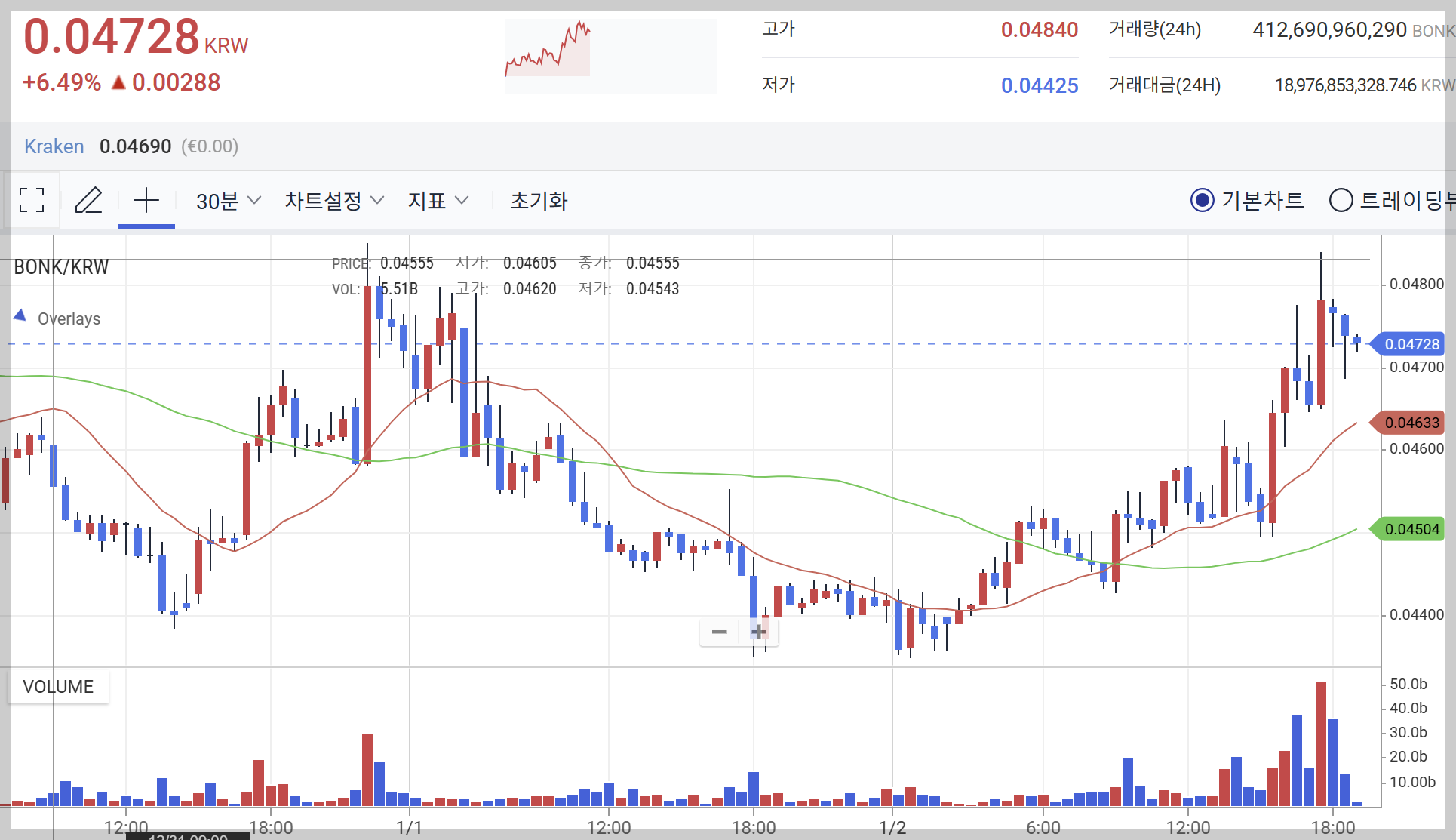Click the 1/2 date marker on time axis
1456x840 pixels.
892,828
